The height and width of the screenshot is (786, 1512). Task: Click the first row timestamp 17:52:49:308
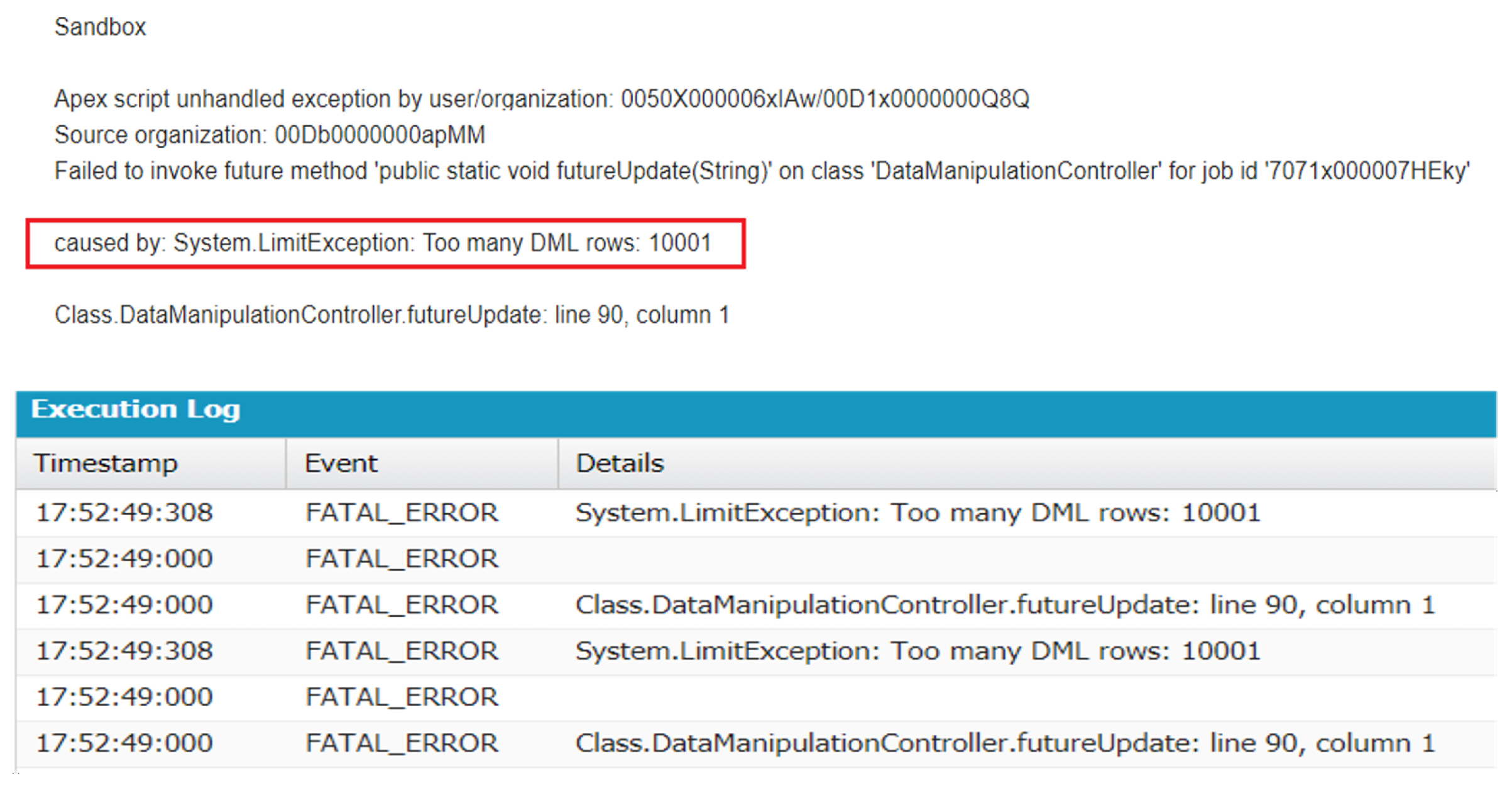point(124,513)
